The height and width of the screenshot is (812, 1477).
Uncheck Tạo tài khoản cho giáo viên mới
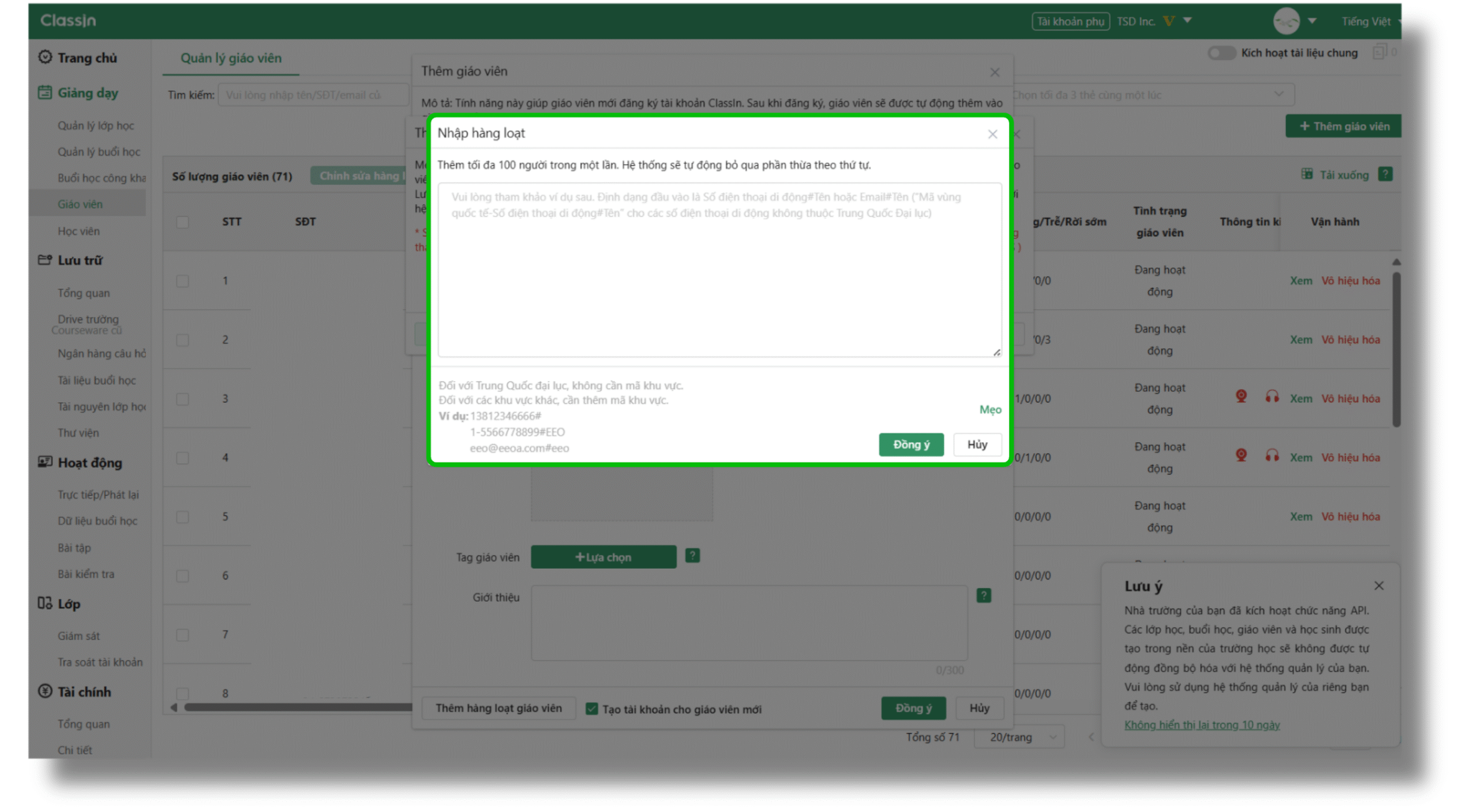(x=591, y=708)
